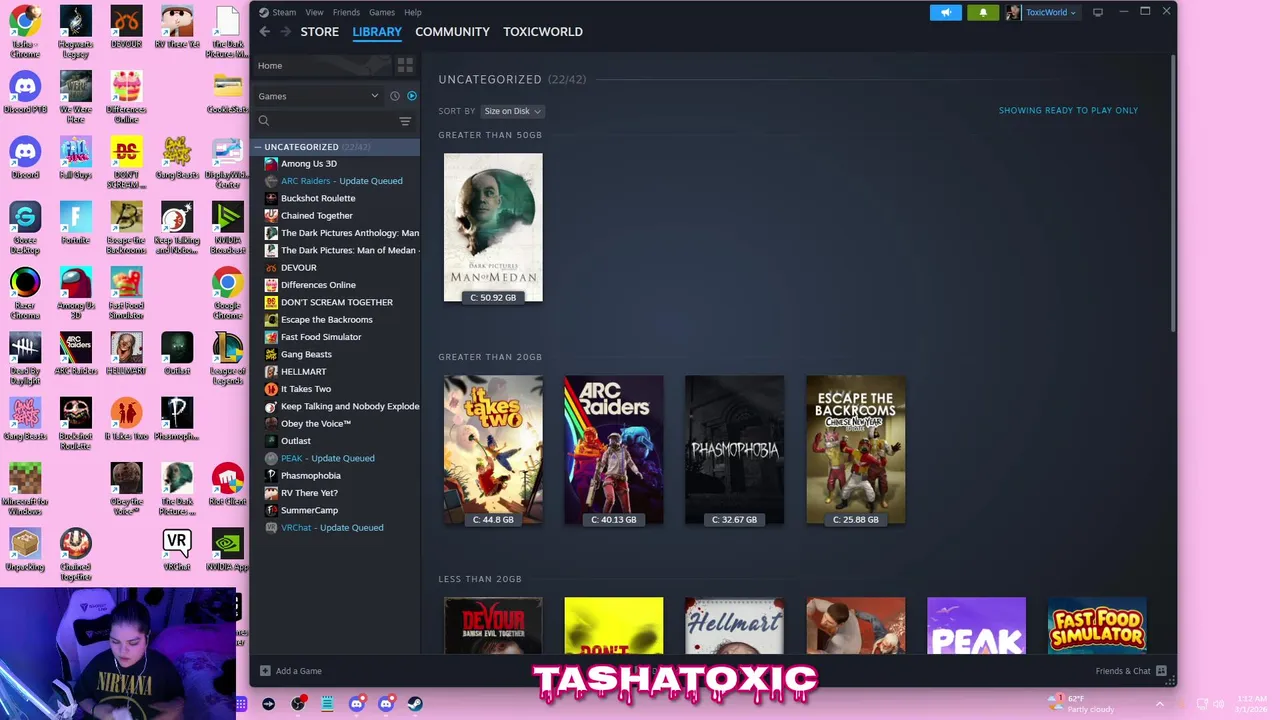Open Google Chrome desktop shortcut
This screenshot has height=720, width=1280.
tap(227, 293)
